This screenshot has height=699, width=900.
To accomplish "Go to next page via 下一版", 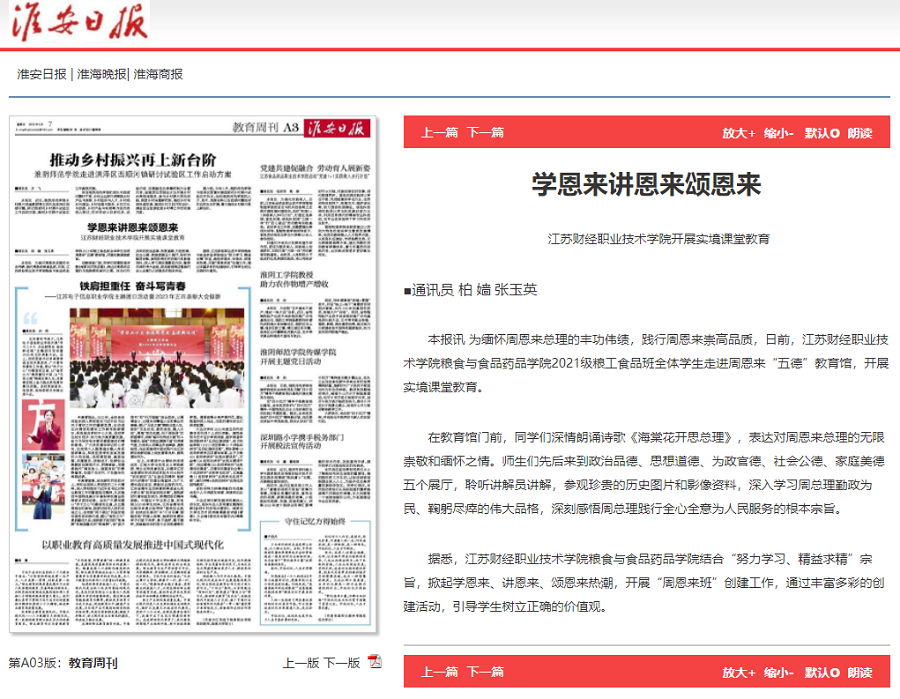I will click(x=341, y=662).
